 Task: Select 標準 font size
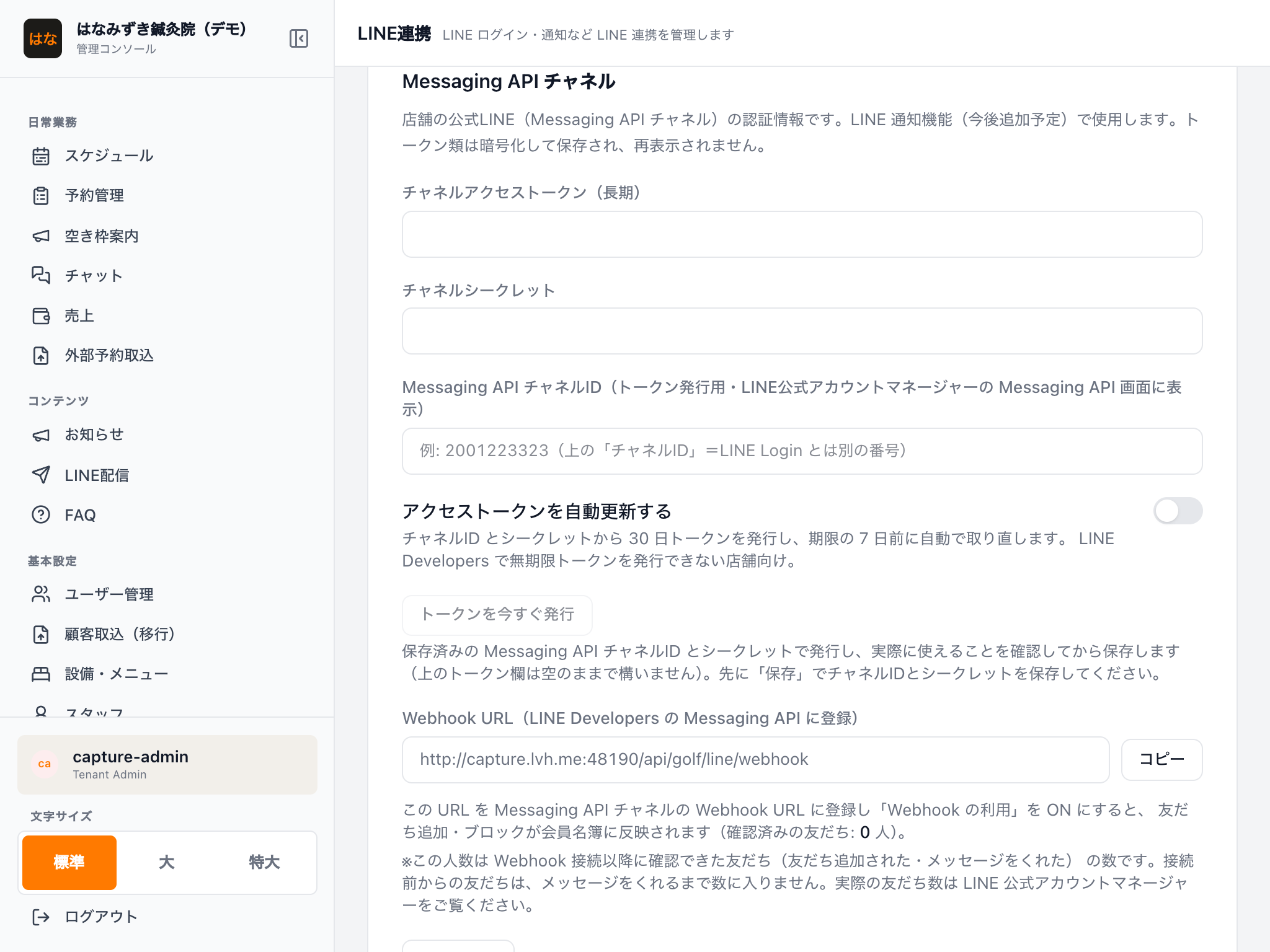(x=69, y=862)
